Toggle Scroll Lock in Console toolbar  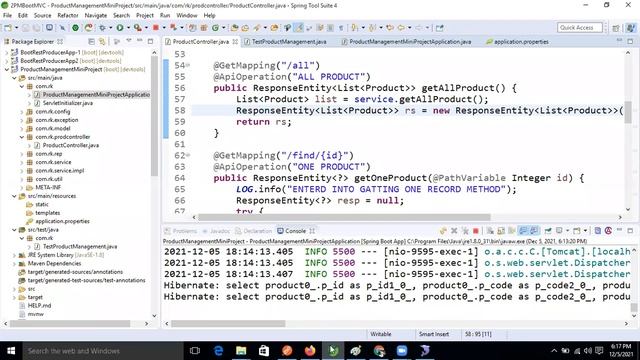pyautogui.click(x=501, y=231)
